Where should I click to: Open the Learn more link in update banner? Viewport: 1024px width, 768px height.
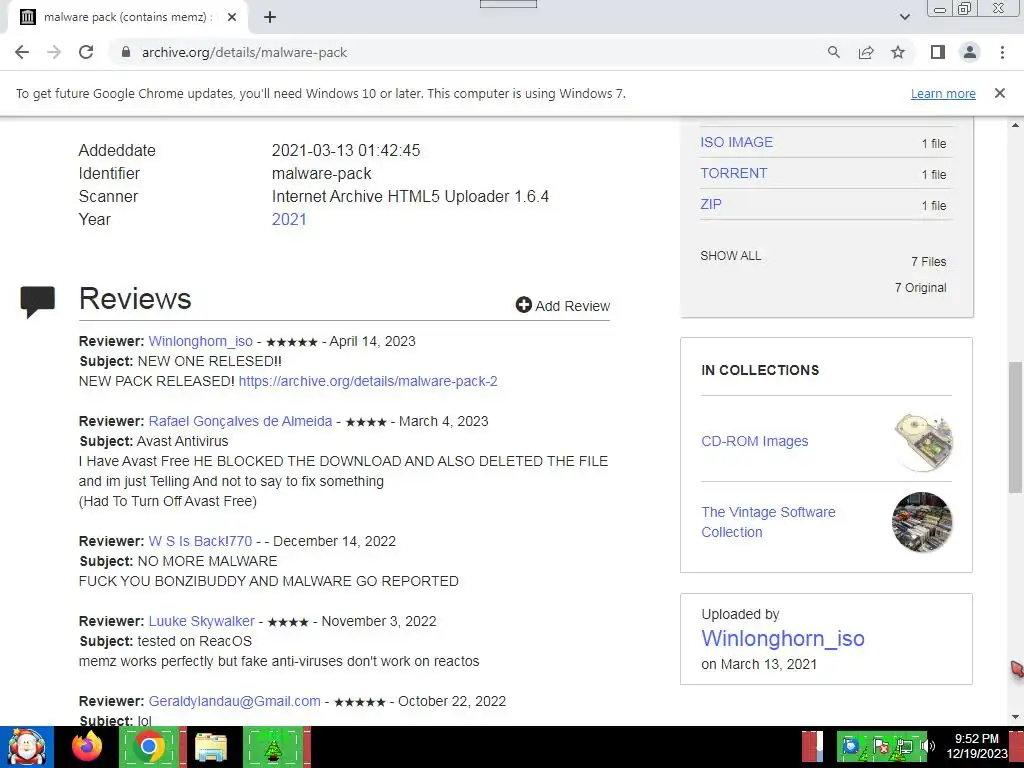pyautogui.click(x=943, y=93)
